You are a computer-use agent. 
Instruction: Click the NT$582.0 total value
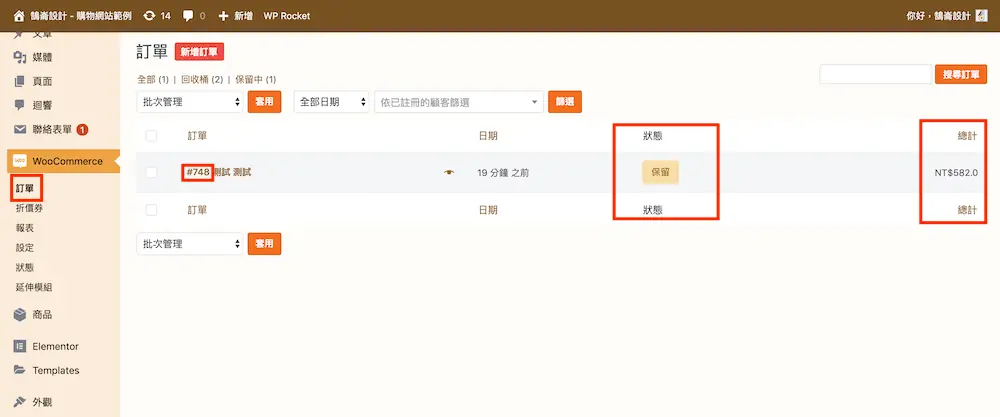tap(956, 172)
